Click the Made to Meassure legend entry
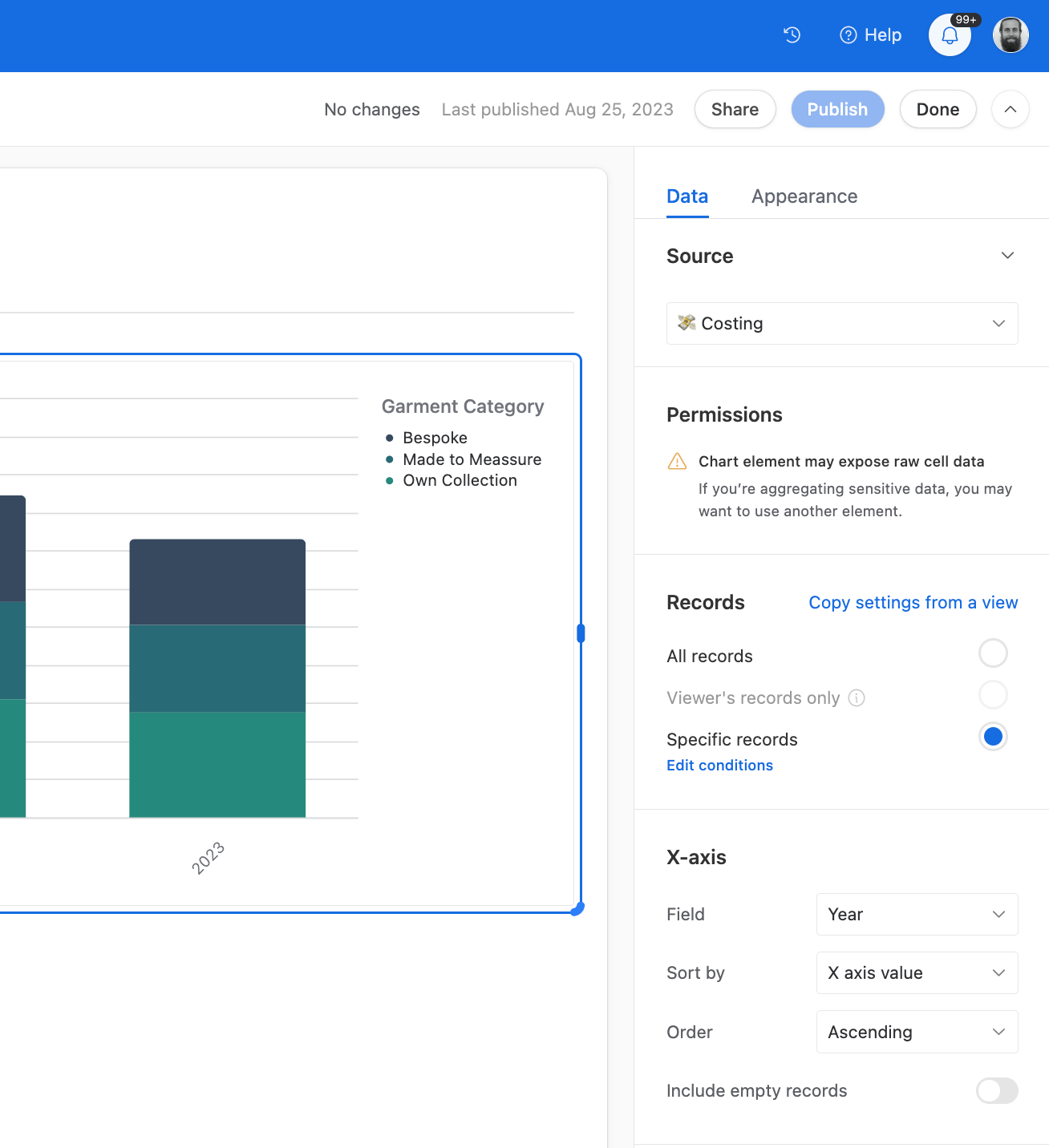This screenshot has height=1148, width=1049. pyautogui.click(x=463, y=459)
